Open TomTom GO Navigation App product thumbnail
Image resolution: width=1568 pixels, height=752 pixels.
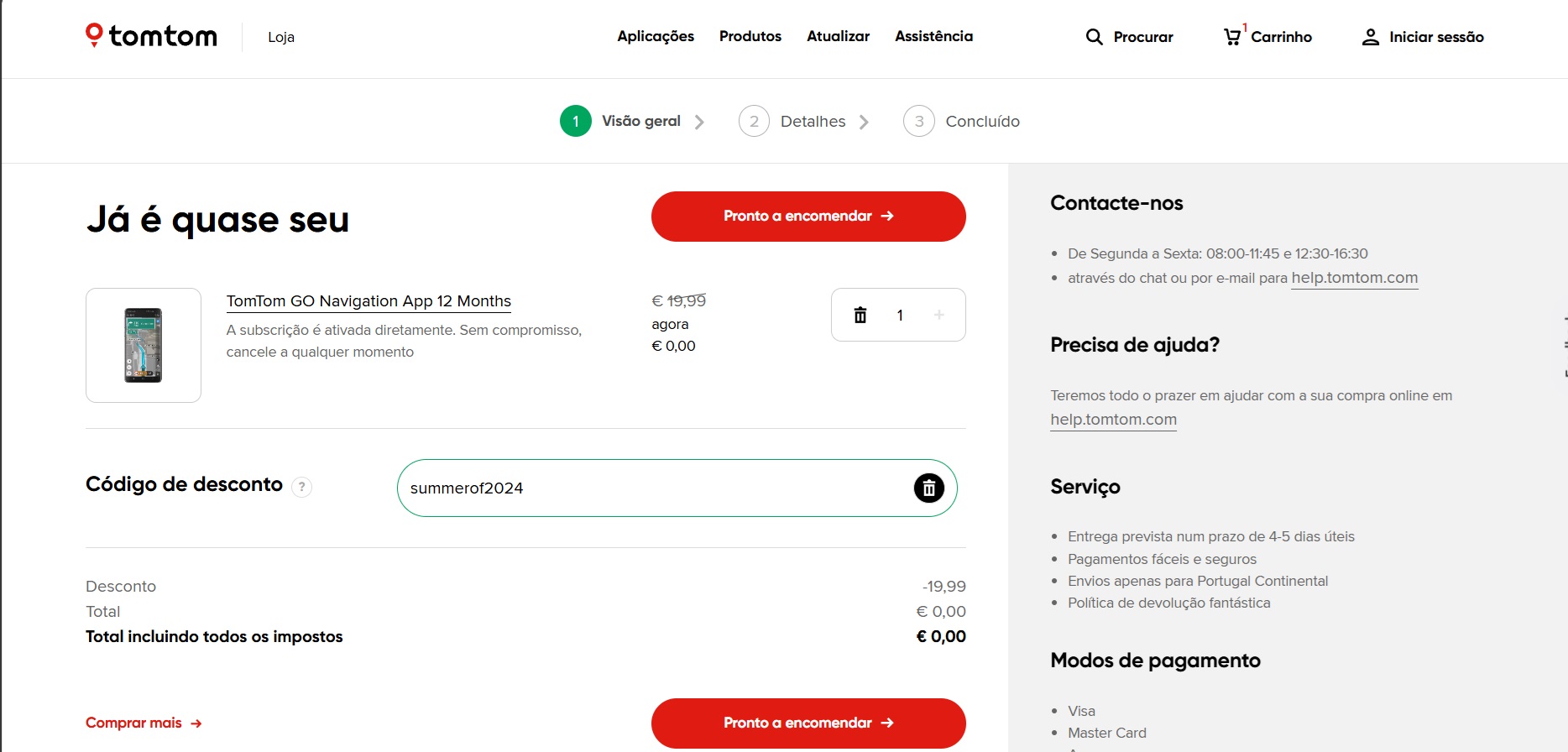point(144,345)
